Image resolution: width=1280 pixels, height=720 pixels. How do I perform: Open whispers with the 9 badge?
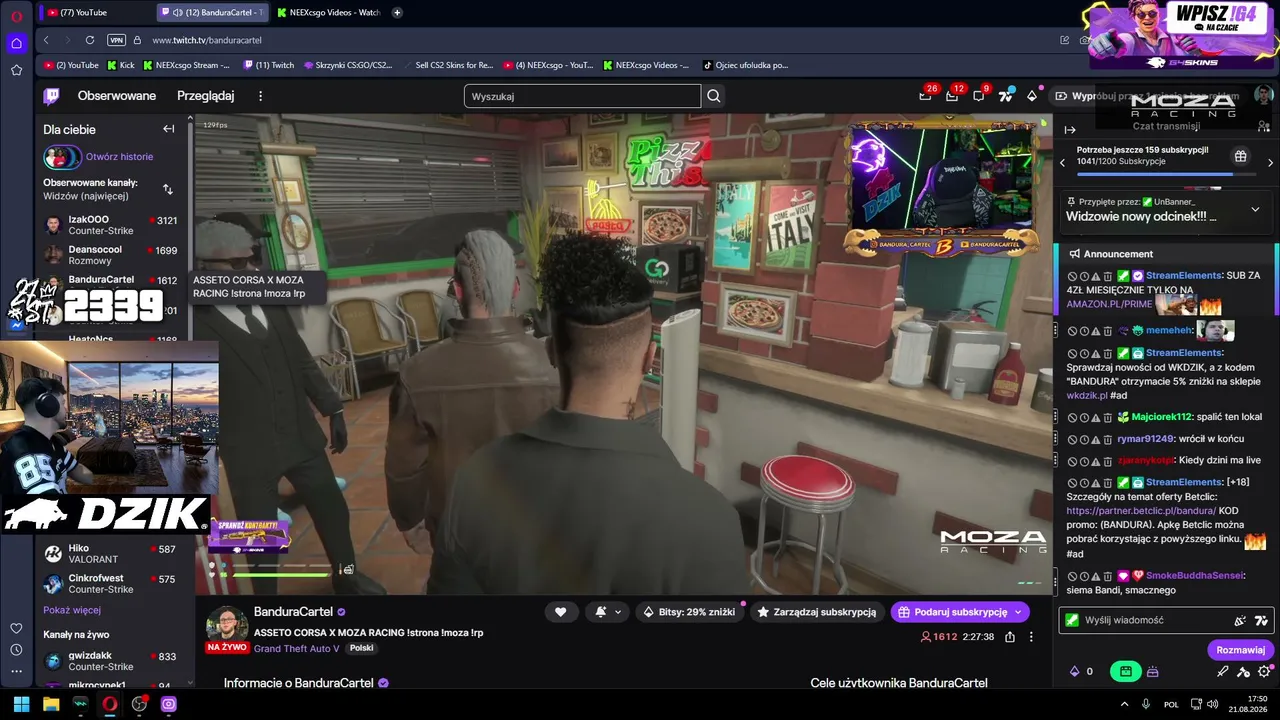[x=979, y=96]
